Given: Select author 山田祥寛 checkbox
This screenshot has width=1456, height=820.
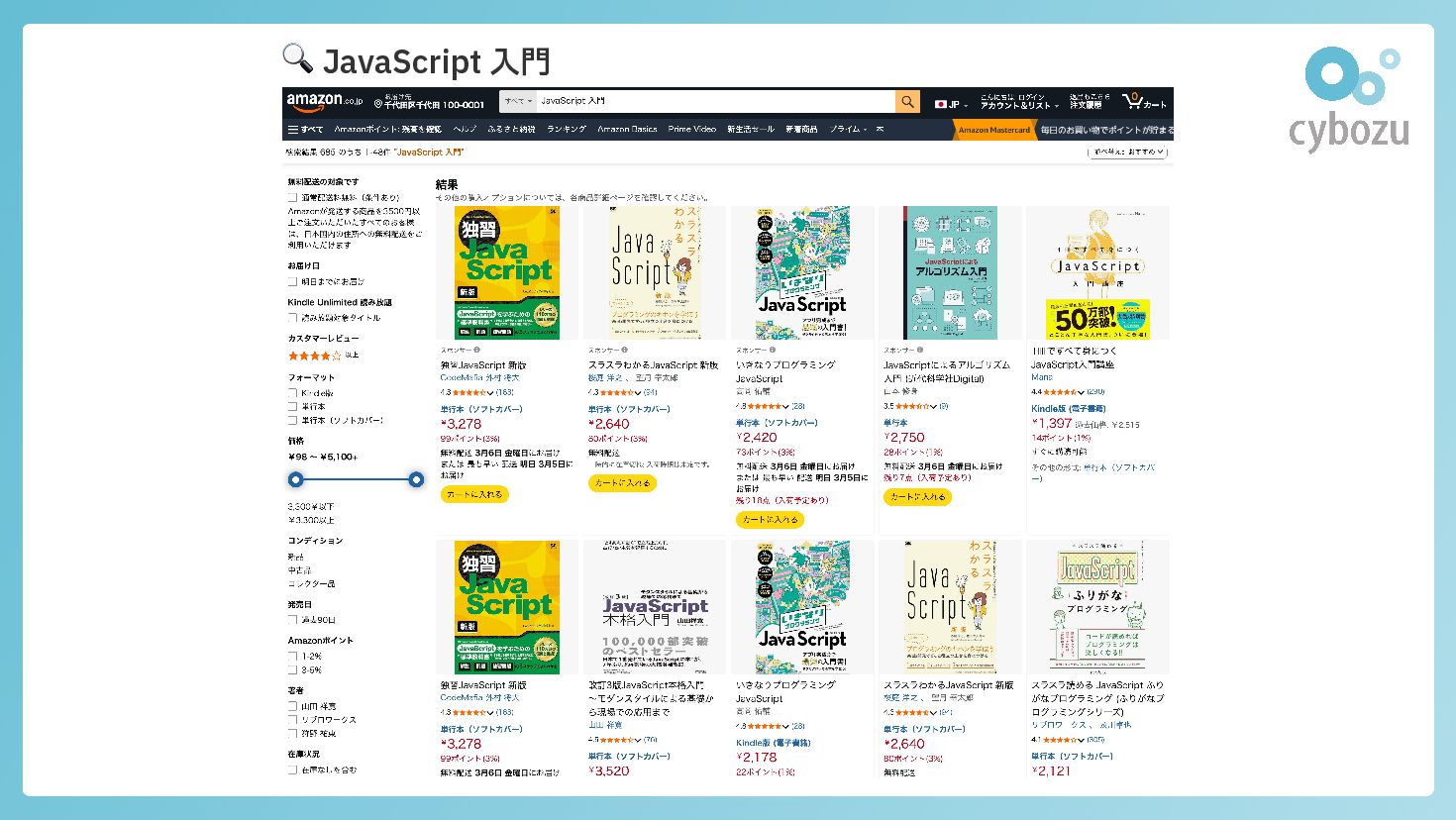Looking at the screenshot, I should point(292,707).
